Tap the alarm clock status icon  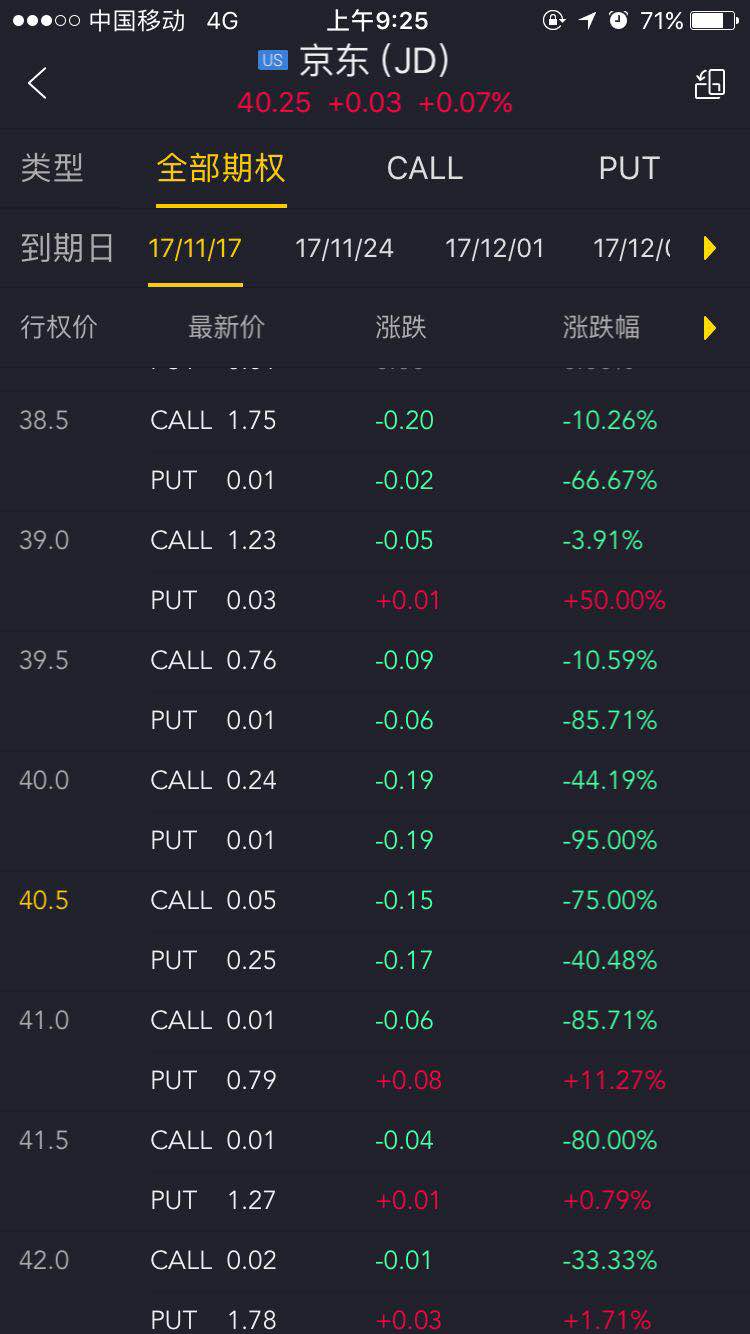click(x=618, y=20)
